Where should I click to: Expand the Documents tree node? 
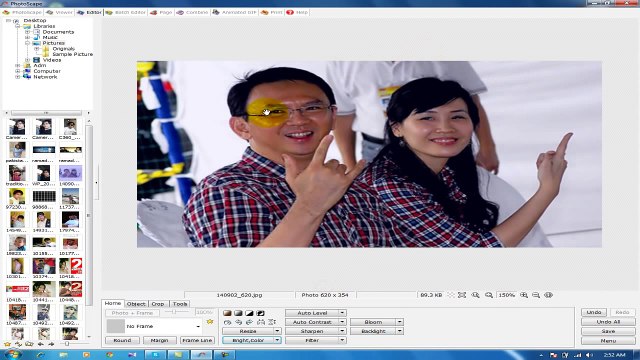[x=27, y=32]
